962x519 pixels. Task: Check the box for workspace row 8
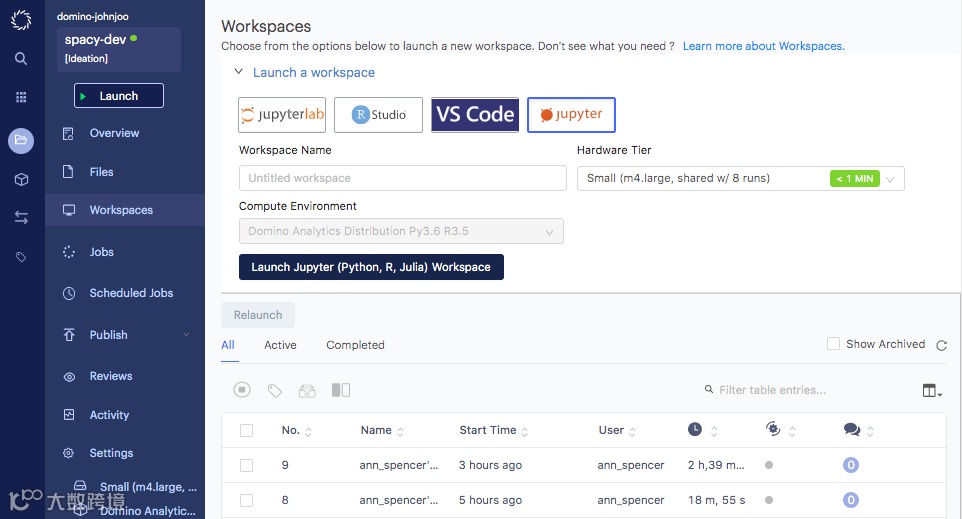(x=246, y=501)
